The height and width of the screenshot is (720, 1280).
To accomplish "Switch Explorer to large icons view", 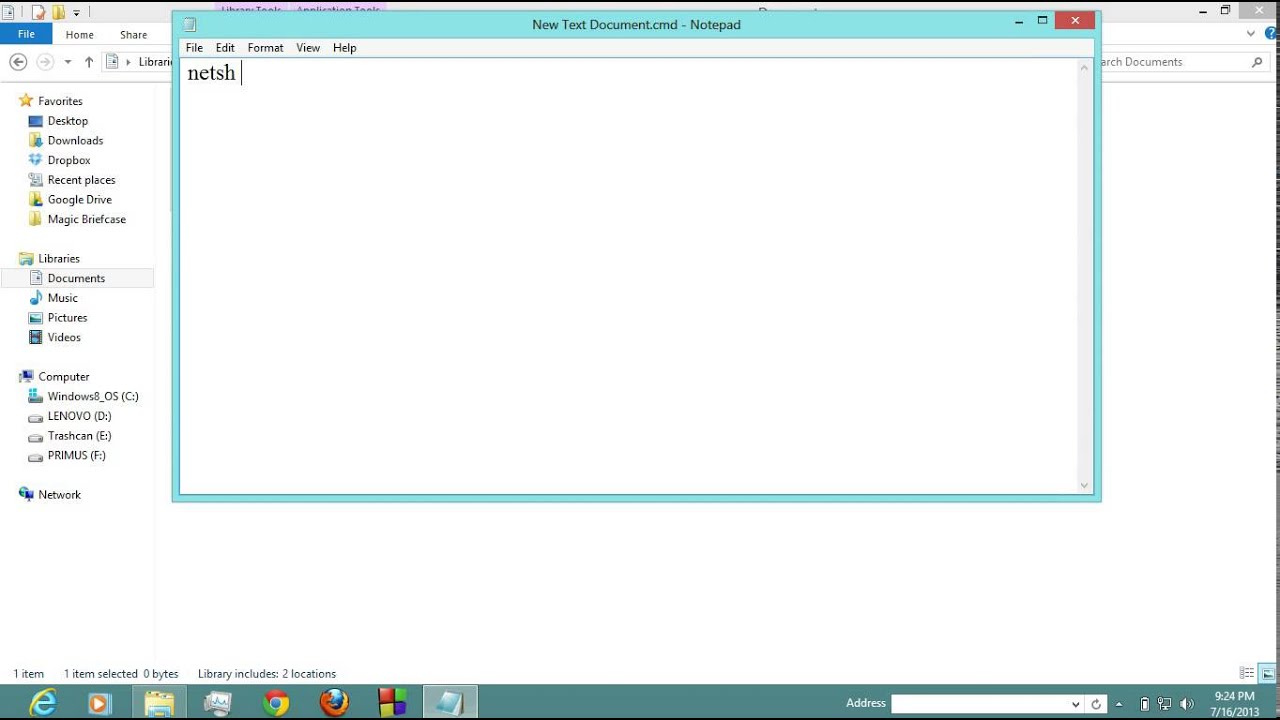I will click(x=1267, y=674).
